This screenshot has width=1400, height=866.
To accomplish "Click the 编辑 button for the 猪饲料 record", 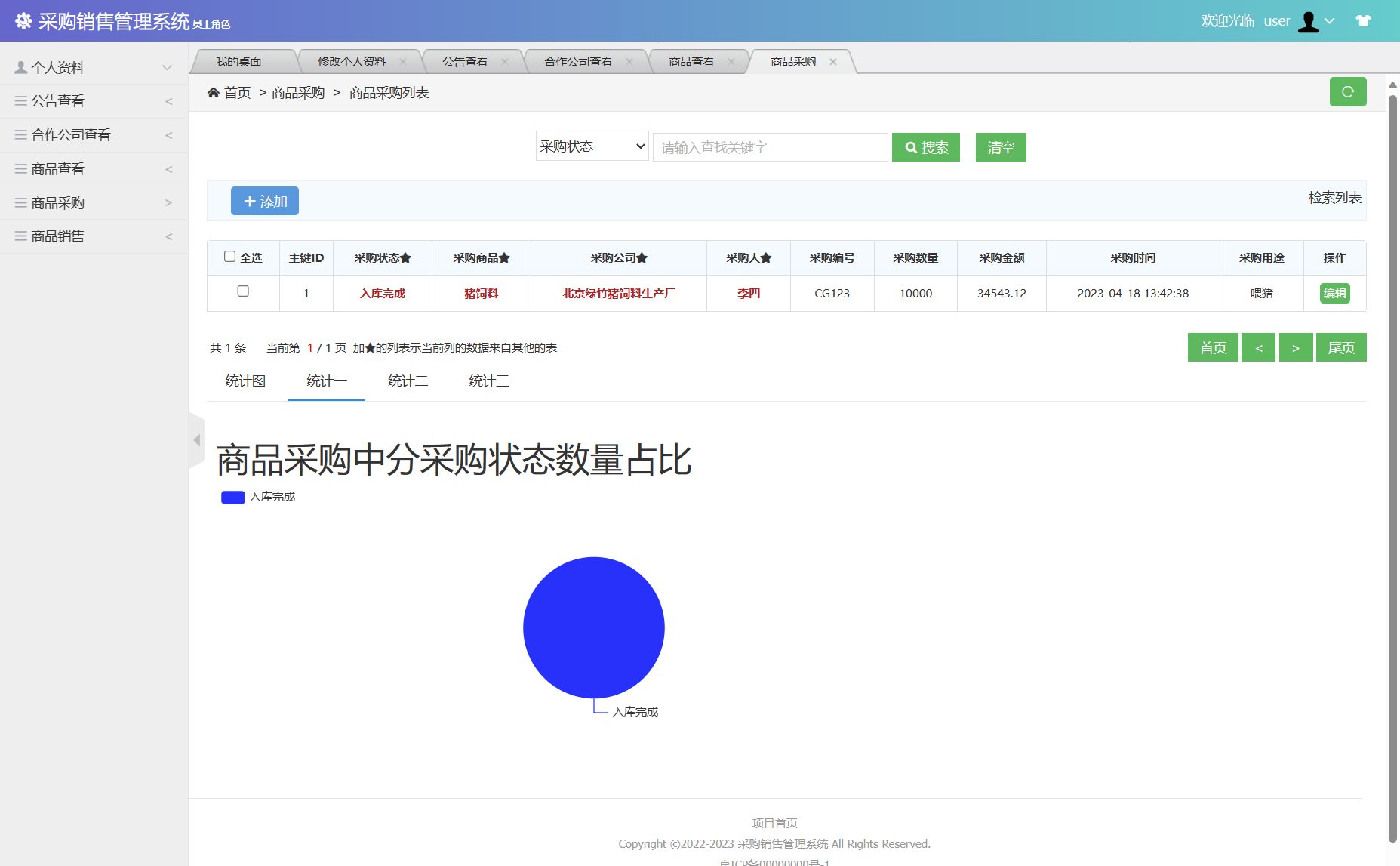I will tap(1334, 293).
